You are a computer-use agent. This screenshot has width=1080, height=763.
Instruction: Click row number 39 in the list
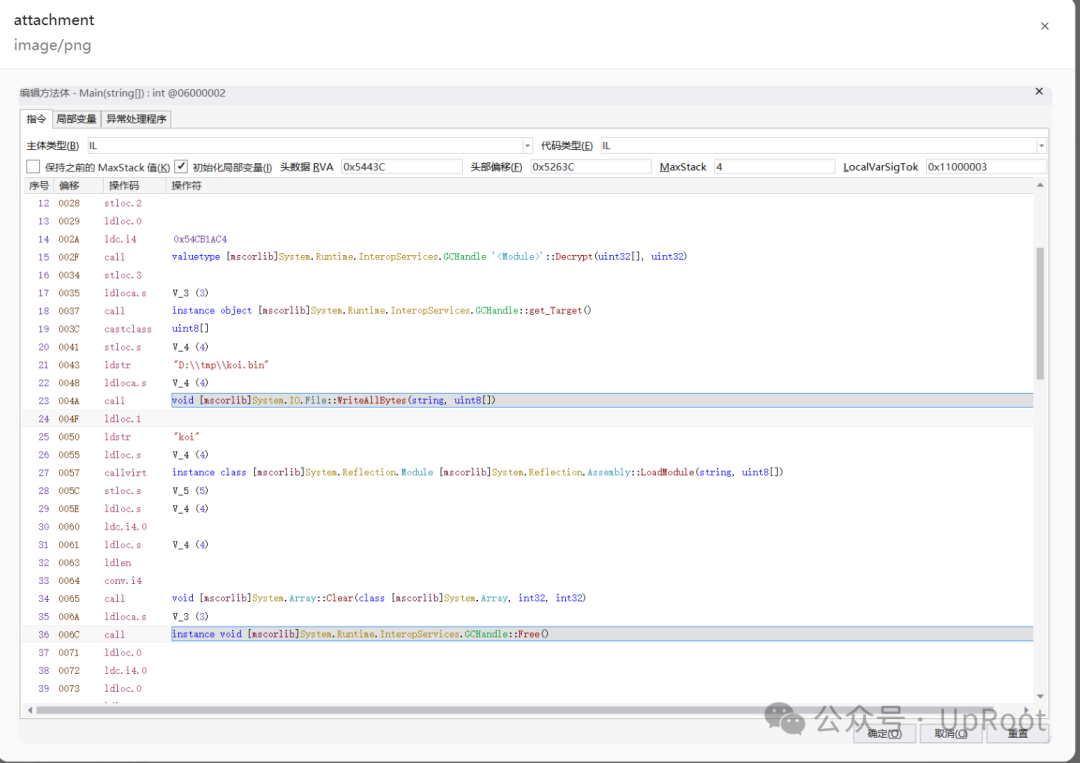point(43,688)
